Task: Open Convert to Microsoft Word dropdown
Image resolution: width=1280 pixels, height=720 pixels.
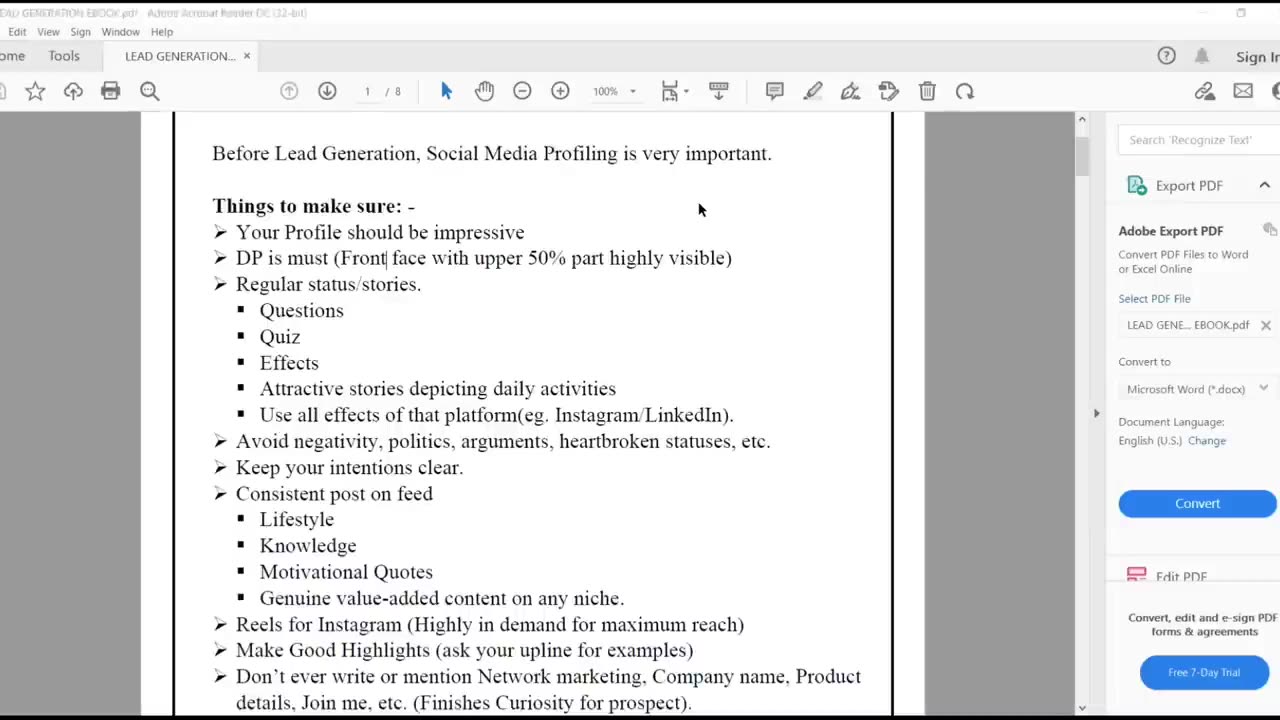Action: click(1198, 389)
